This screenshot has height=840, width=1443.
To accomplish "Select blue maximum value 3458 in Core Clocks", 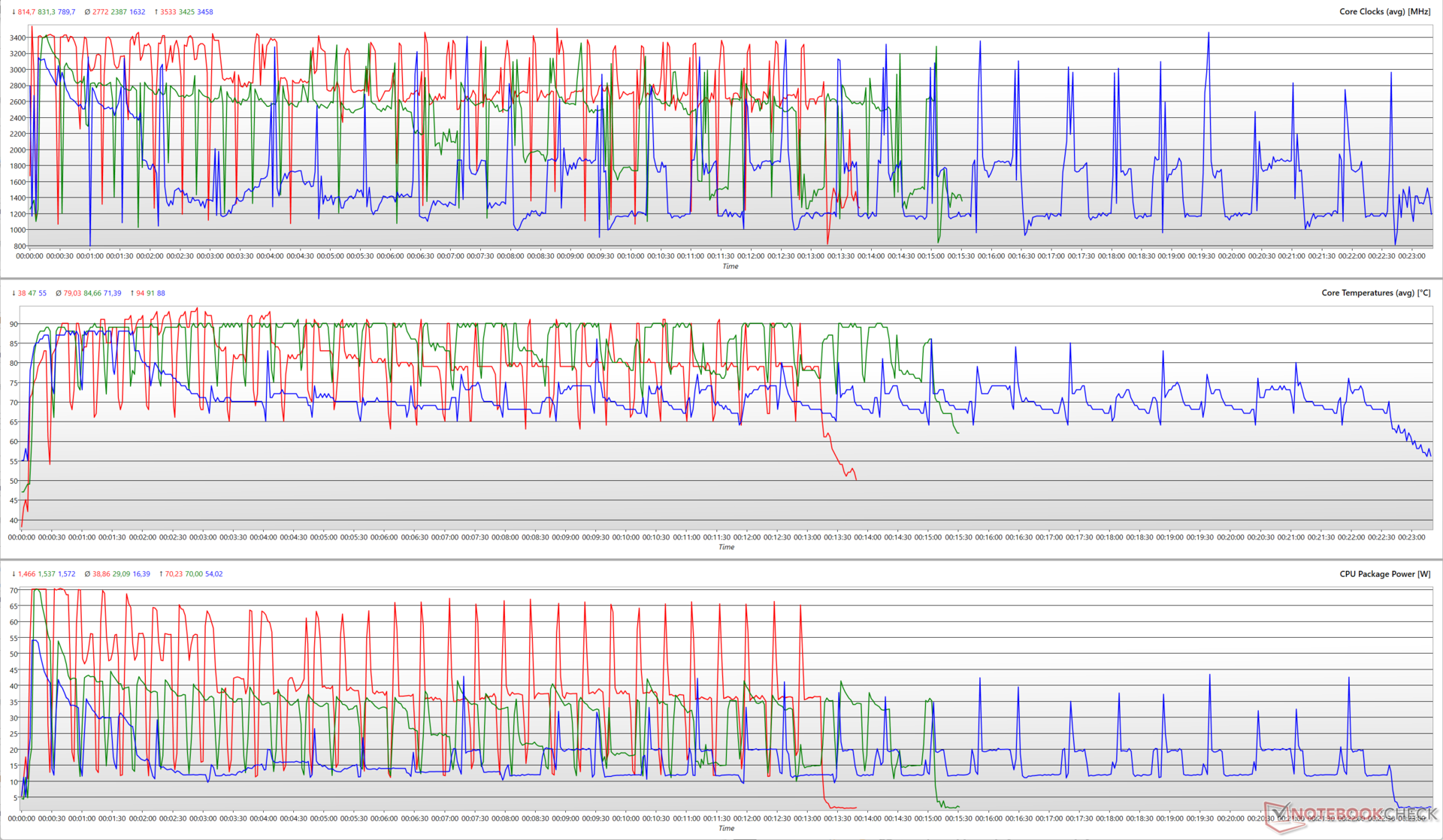I will click(204, 12).
